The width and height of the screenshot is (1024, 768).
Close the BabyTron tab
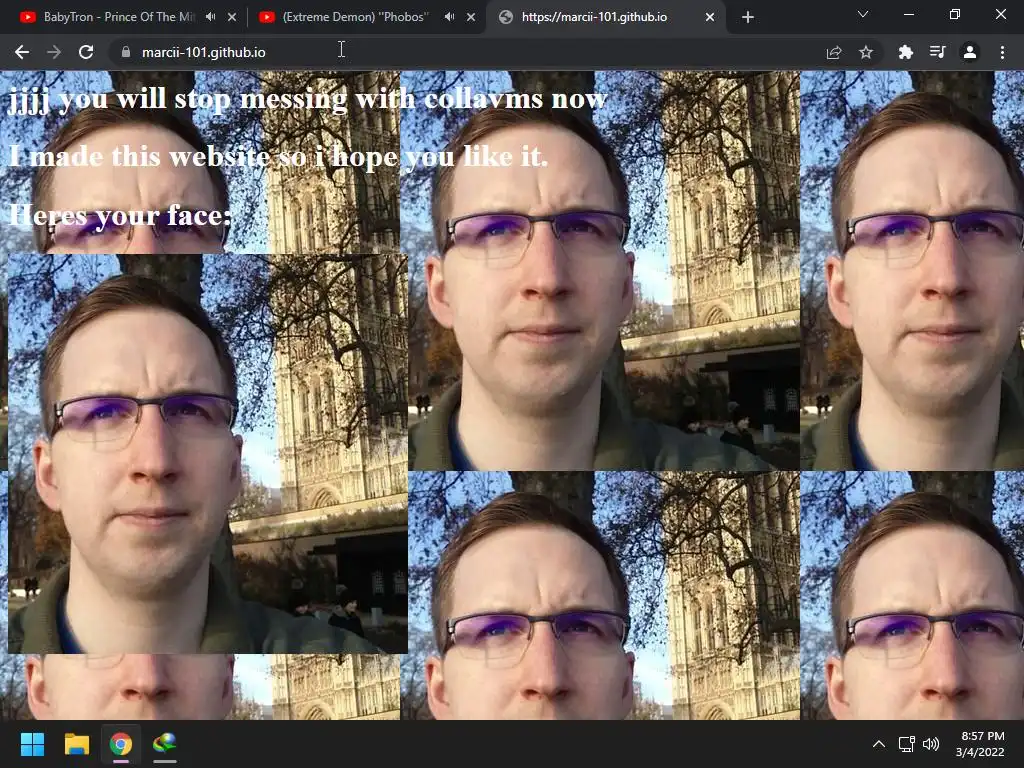(x=232, y=17)
